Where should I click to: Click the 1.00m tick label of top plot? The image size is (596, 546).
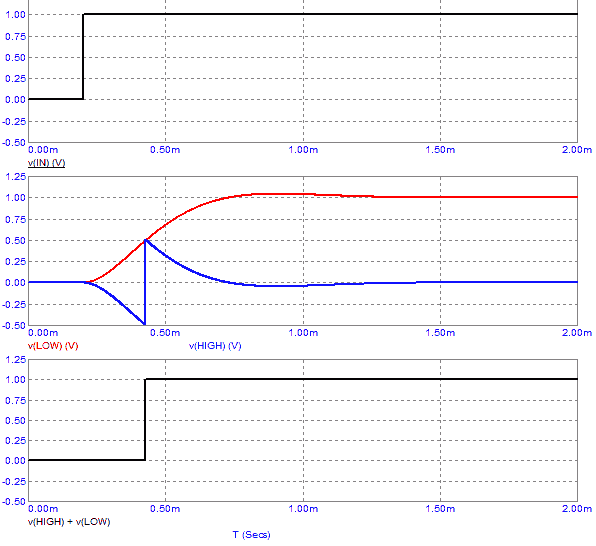pos(303,150)
